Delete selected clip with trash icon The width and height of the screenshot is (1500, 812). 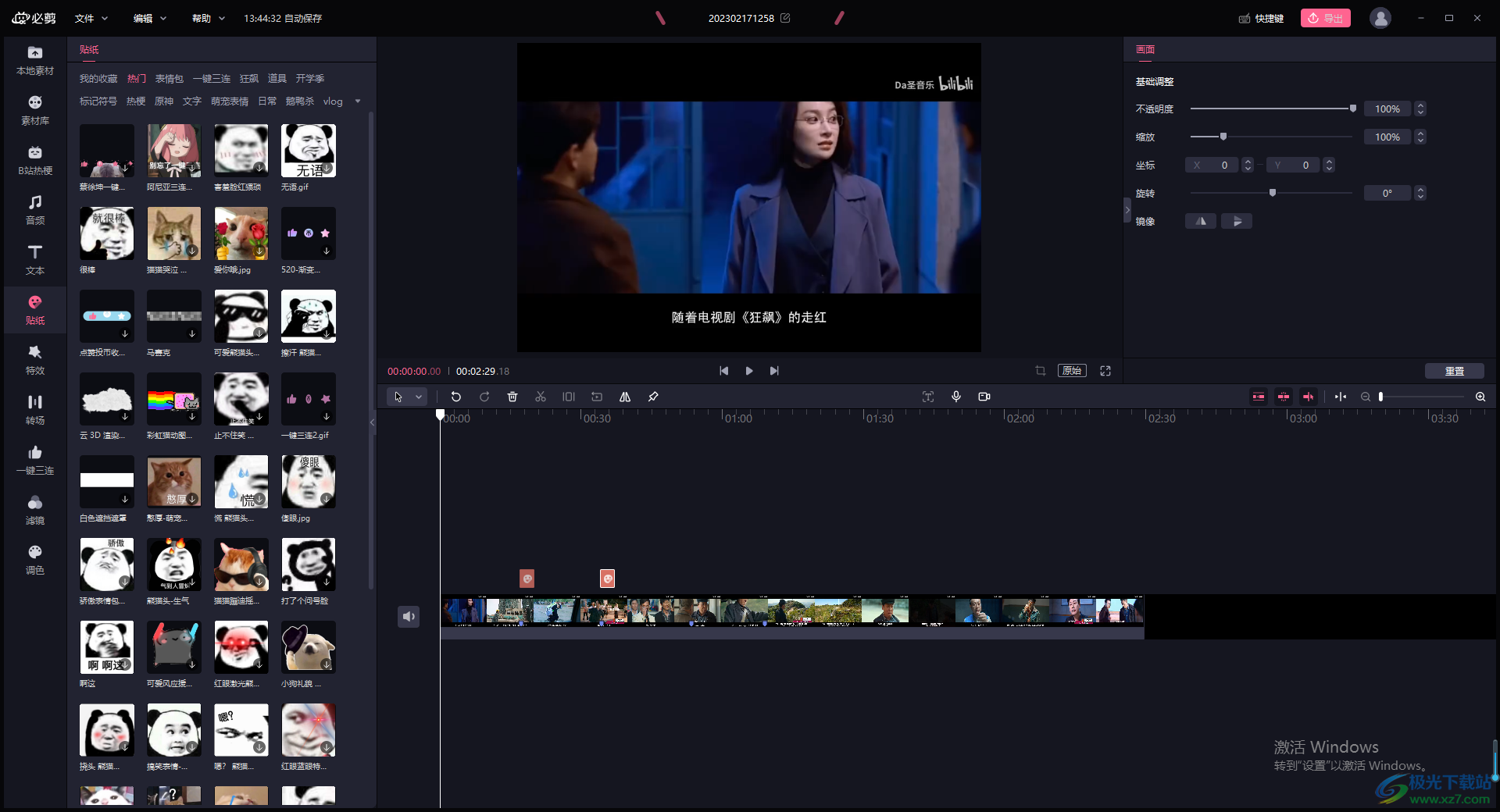tap(512, 397)
